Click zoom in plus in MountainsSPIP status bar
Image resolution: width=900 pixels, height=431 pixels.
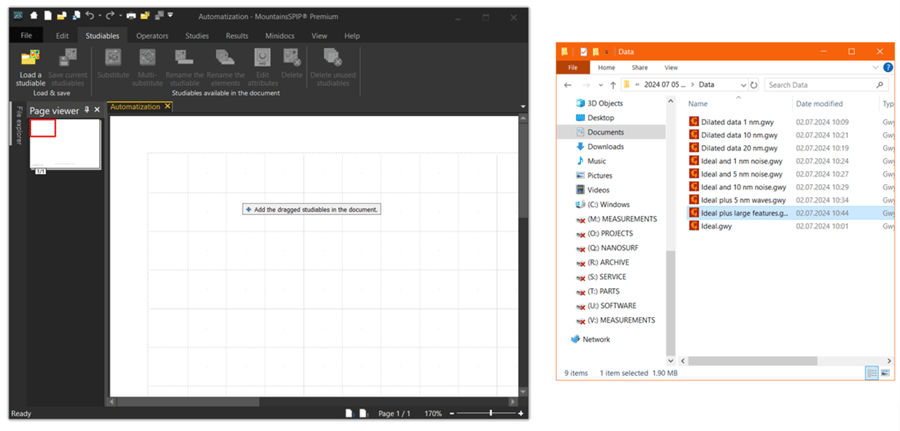521,414
